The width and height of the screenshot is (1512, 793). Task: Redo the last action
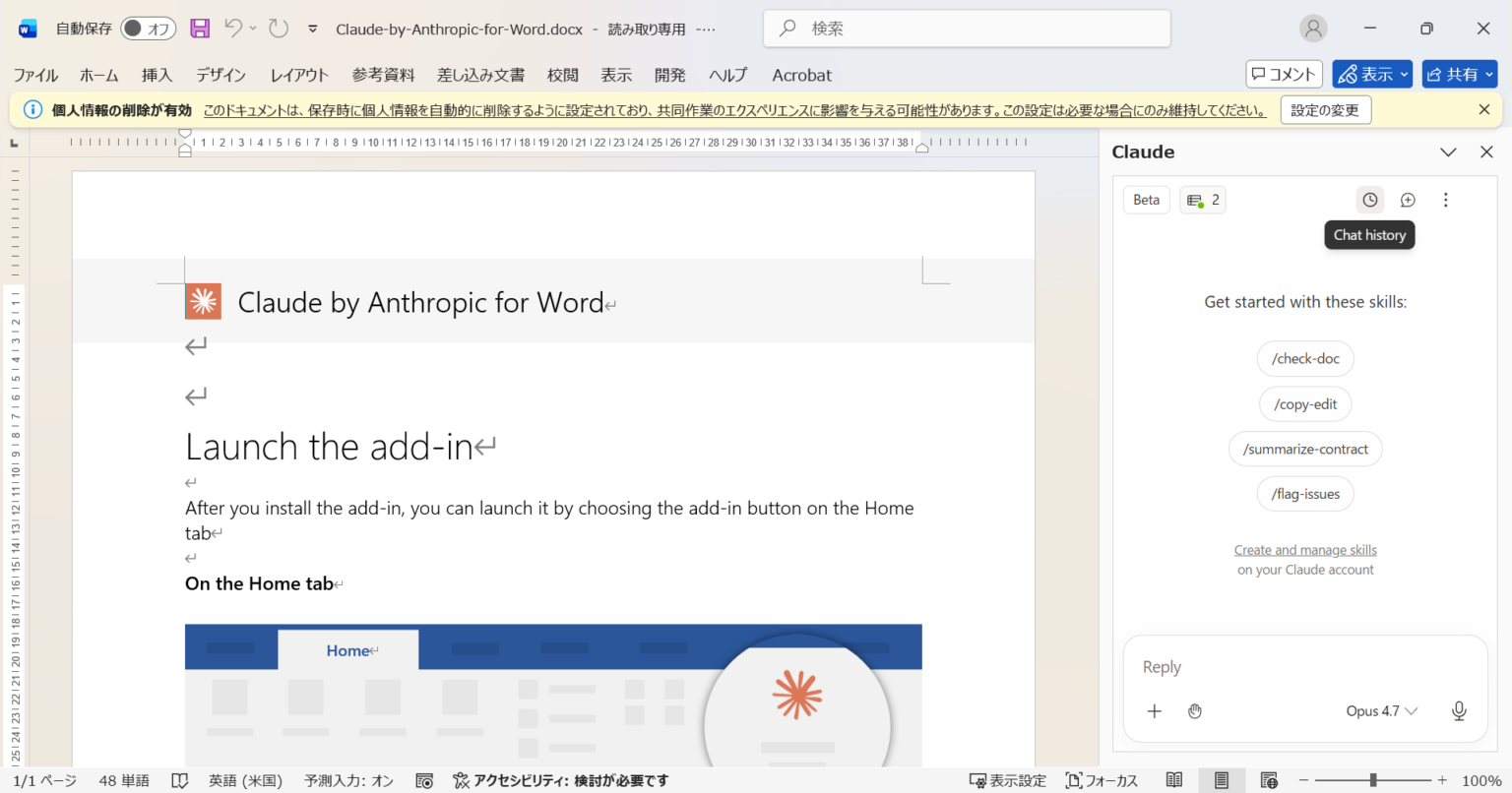click(280, 29)
